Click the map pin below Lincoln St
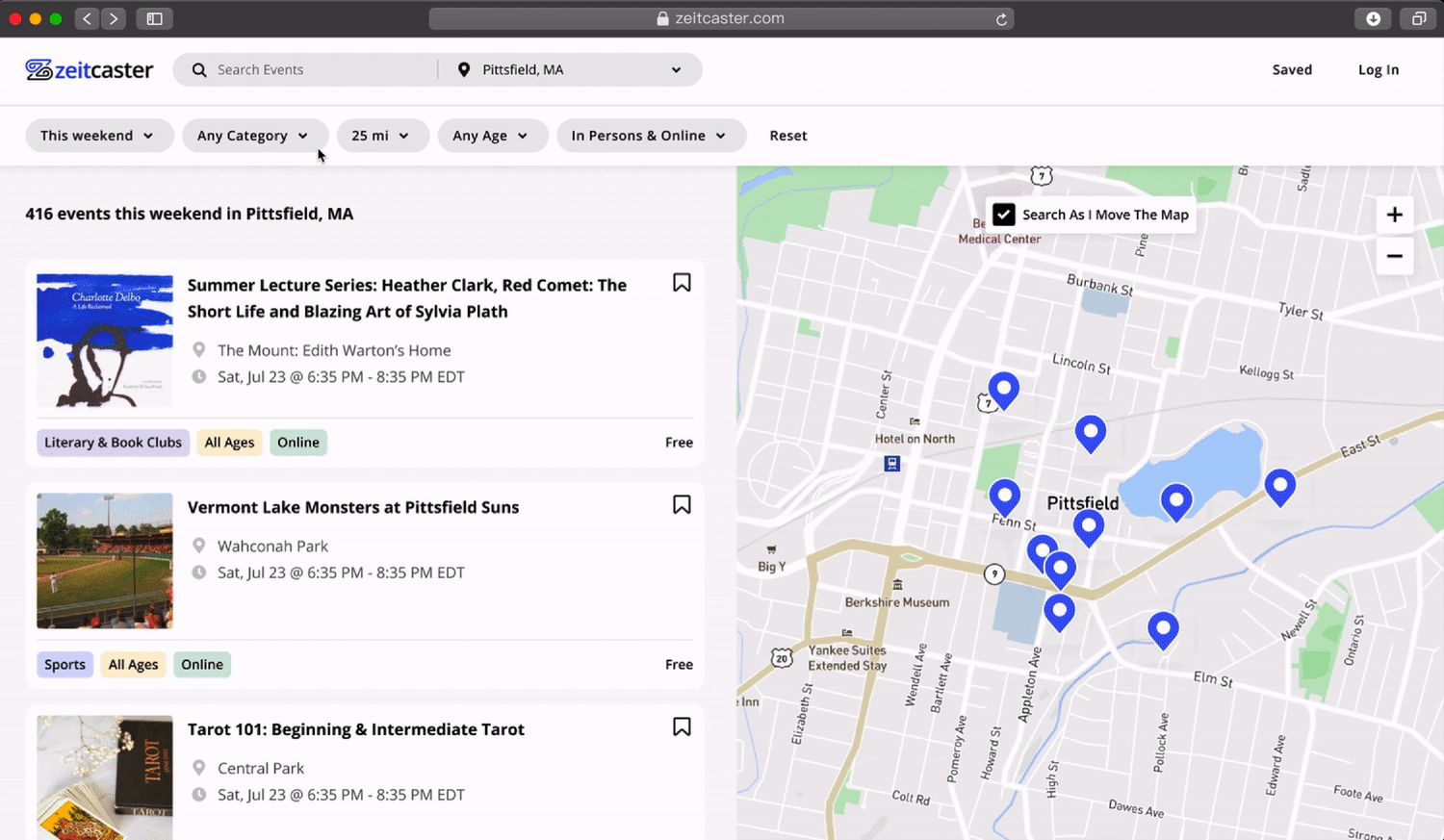This screenshot has height=840, width=1444. coord(1090,434)
